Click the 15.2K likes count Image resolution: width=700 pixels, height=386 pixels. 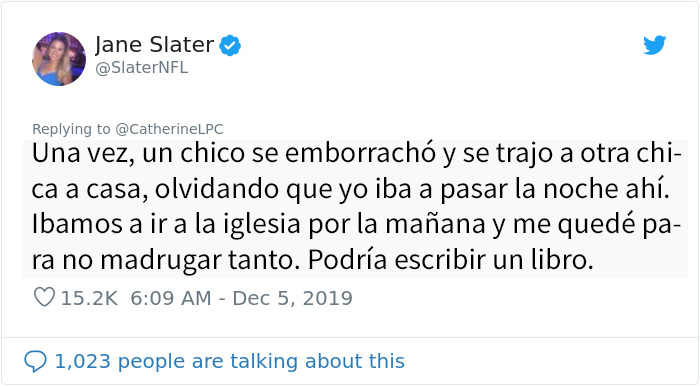[89, 298]
